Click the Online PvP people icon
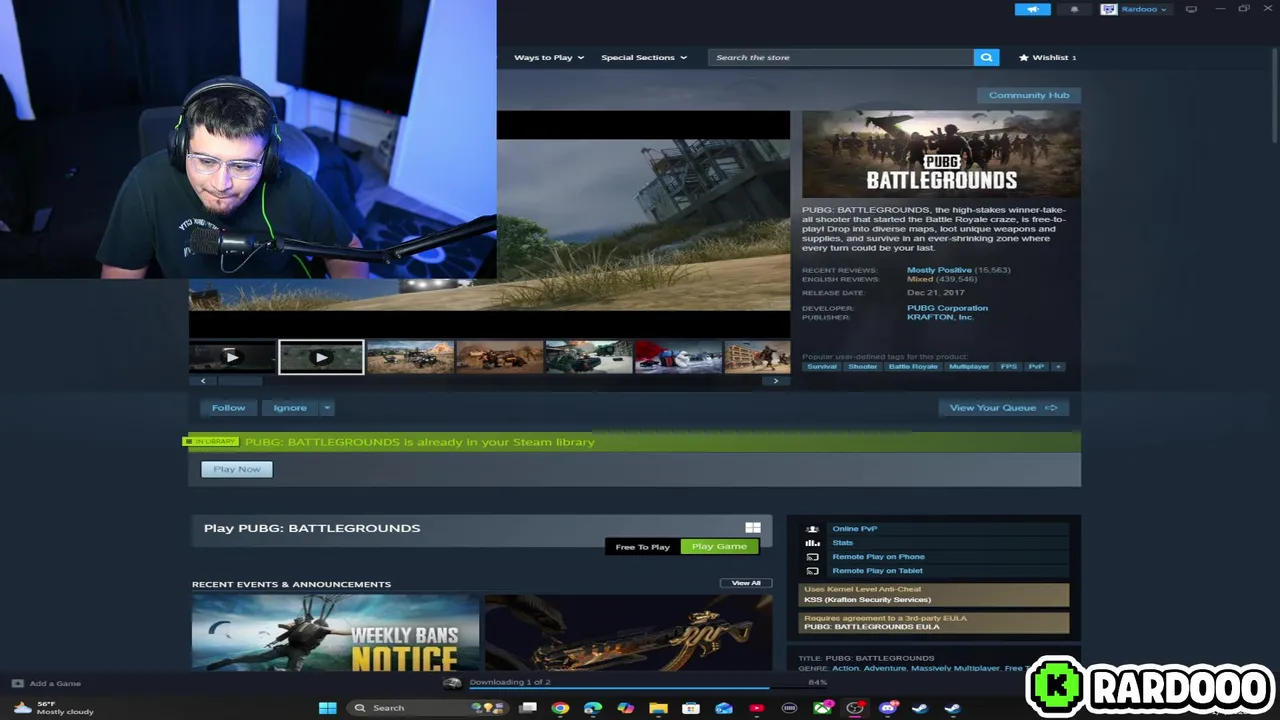1280x720 pixels. coord(812,528)
